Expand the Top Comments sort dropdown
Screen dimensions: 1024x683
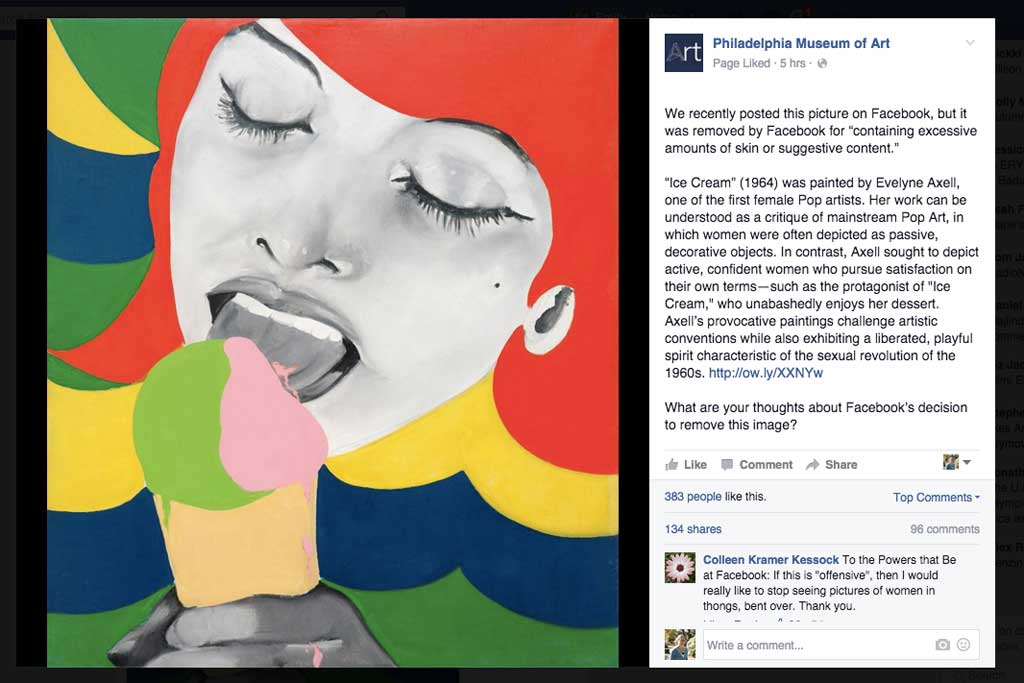point(936,497)
